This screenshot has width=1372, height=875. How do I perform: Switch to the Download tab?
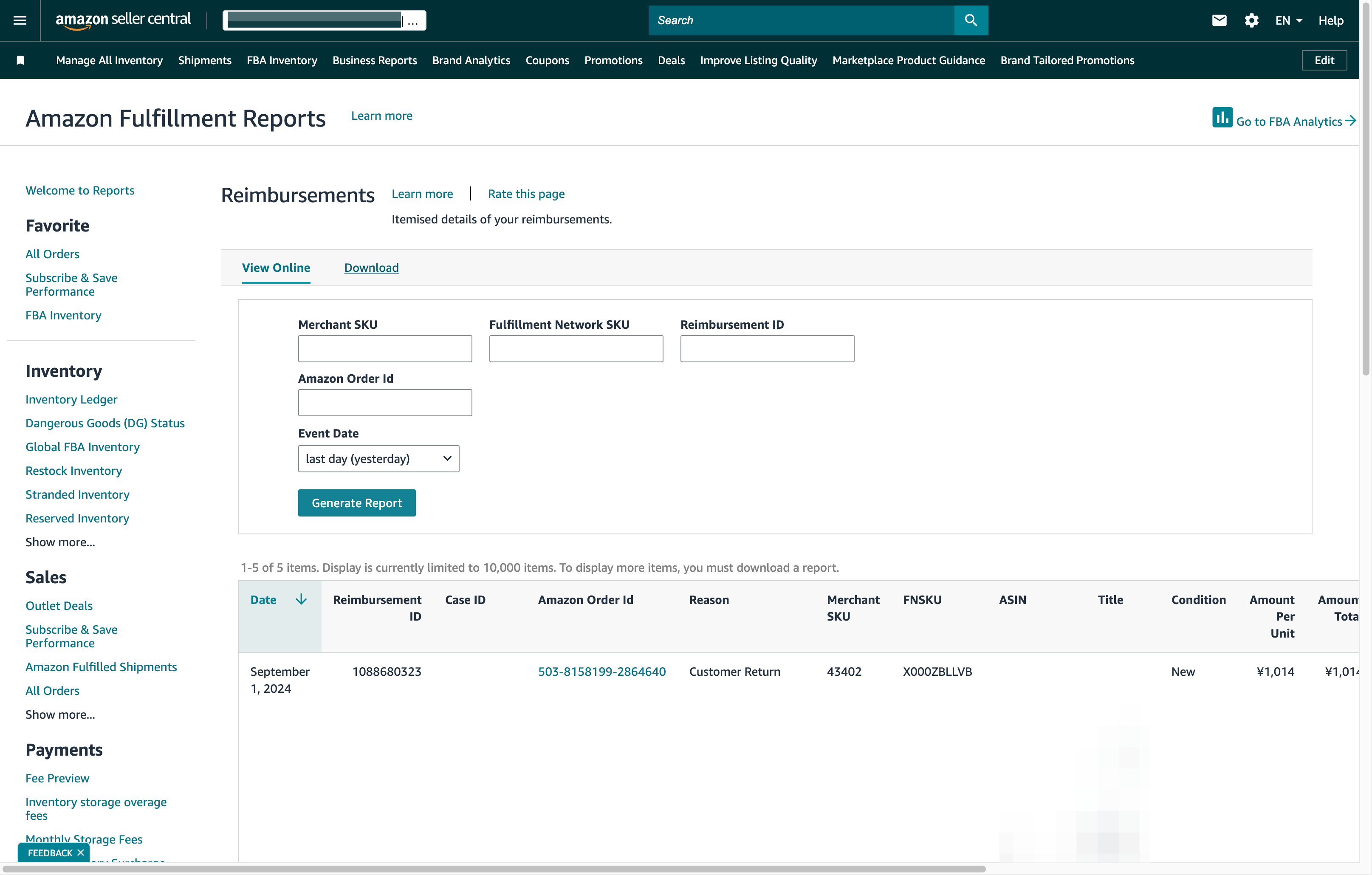click(372, 268)
